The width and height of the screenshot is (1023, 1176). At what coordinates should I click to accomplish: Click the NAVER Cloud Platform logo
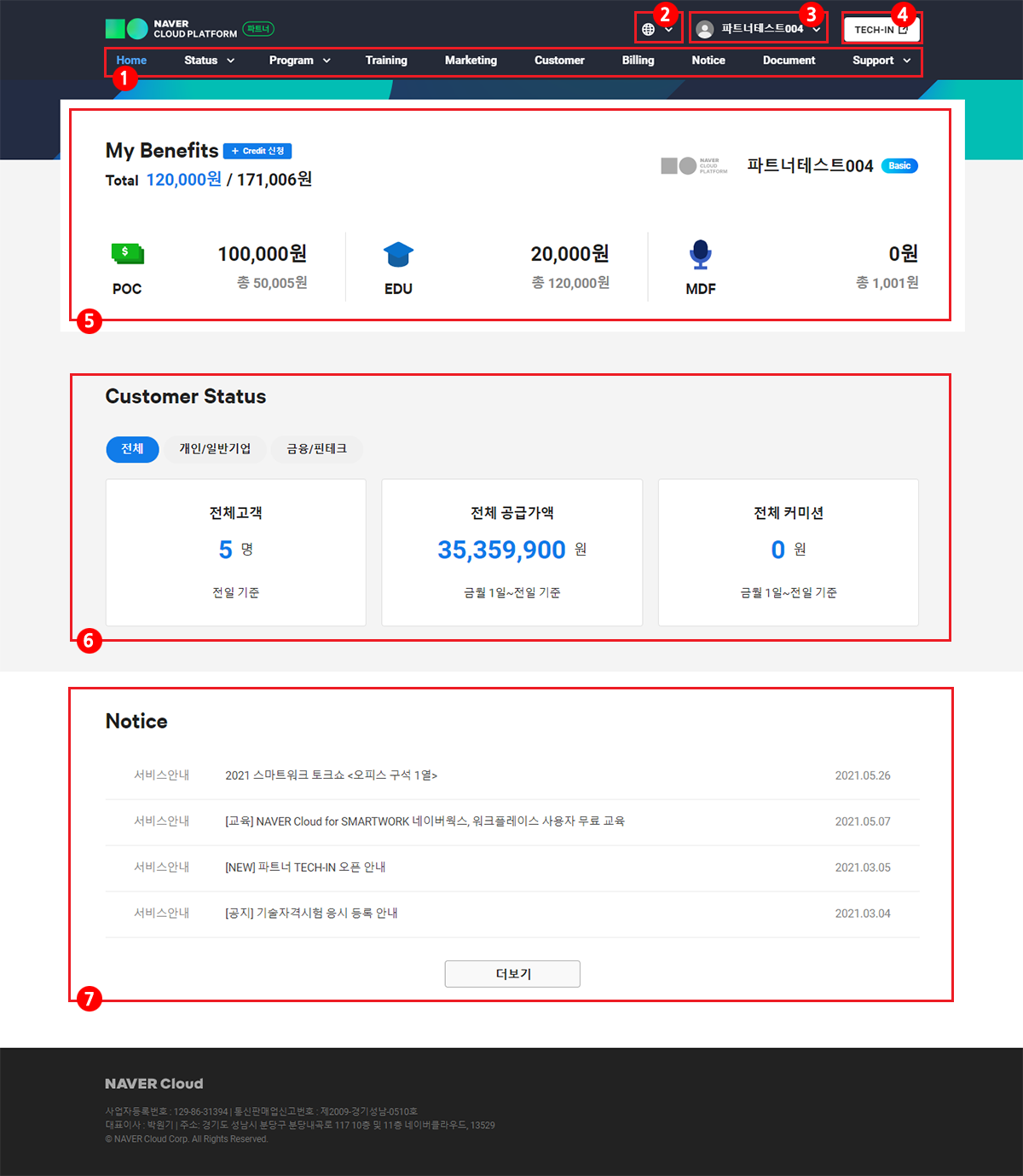(x=171, y=29)
